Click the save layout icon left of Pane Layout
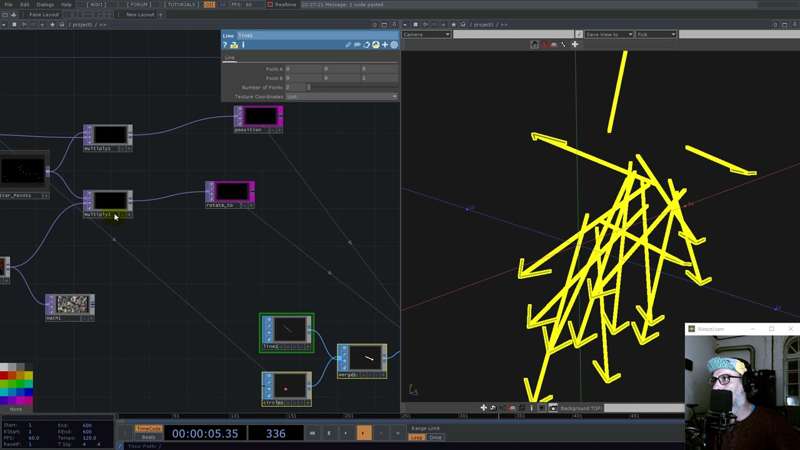Image resolution: width=800 pixels, height=450 pixels. click(x=13, y=15)
